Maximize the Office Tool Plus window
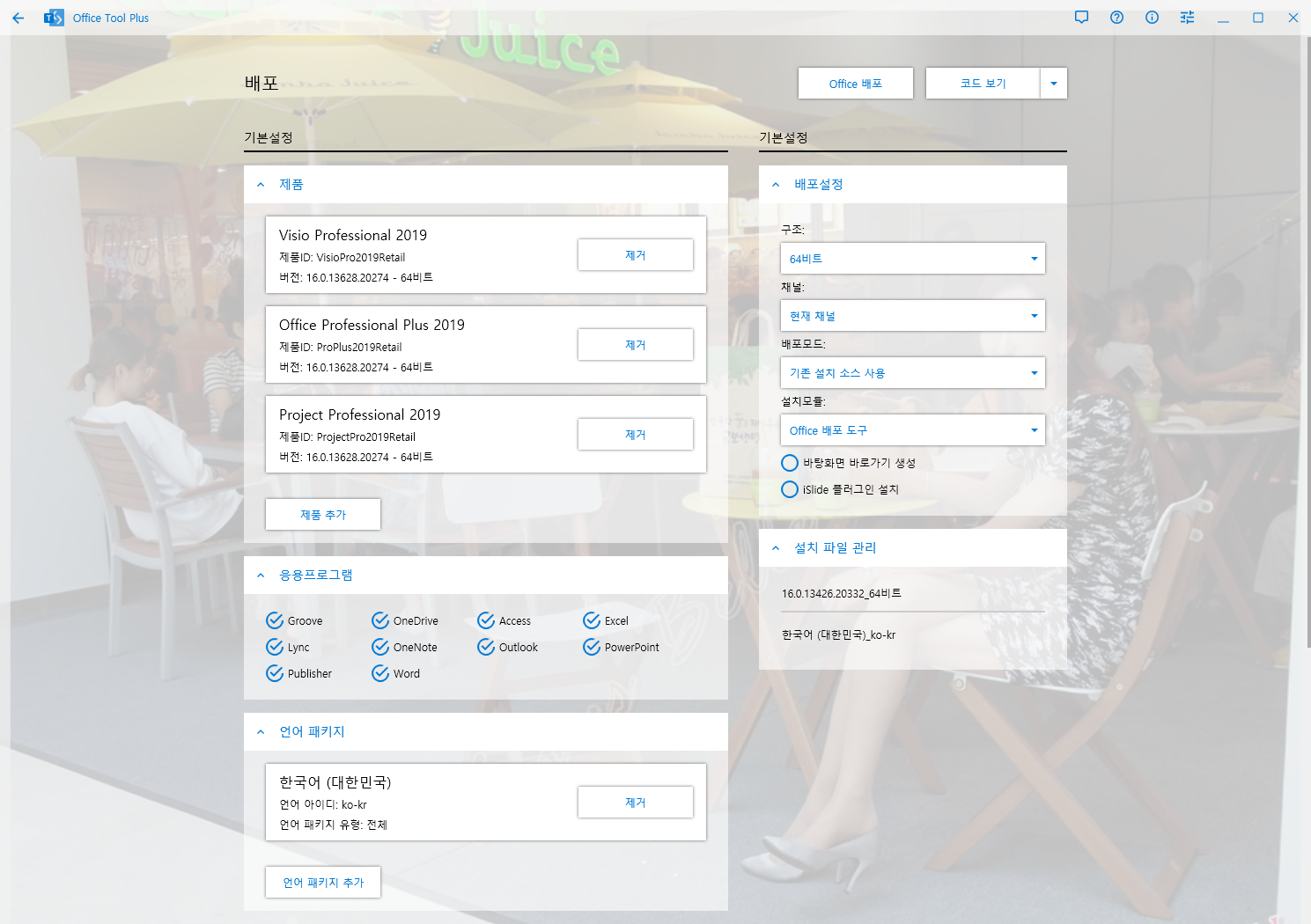Viewport: 1311px width, 924px height. click(1258, 18)
